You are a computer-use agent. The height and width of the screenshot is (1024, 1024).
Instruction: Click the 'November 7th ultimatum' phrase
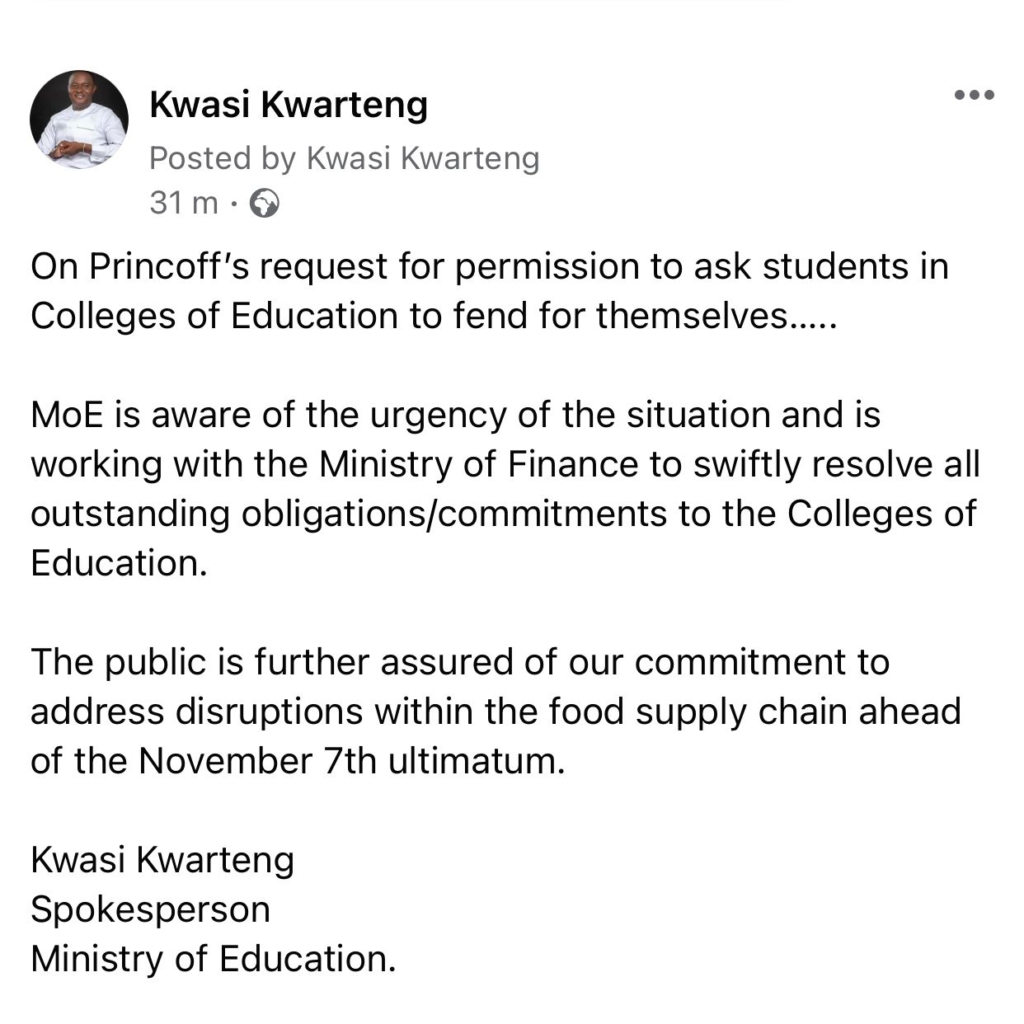[351, 761]
